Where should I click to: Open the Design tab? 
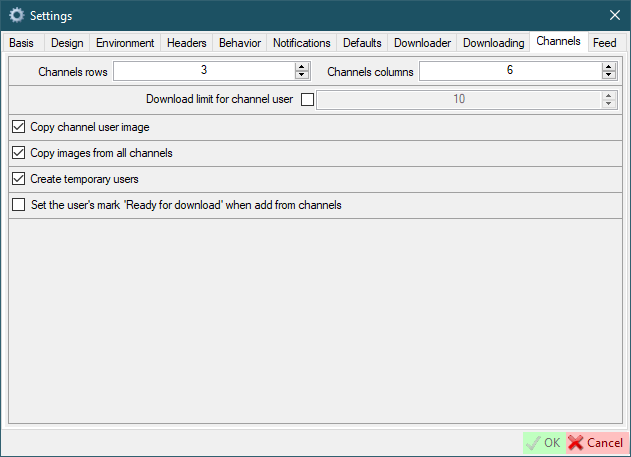pos(67,43)
